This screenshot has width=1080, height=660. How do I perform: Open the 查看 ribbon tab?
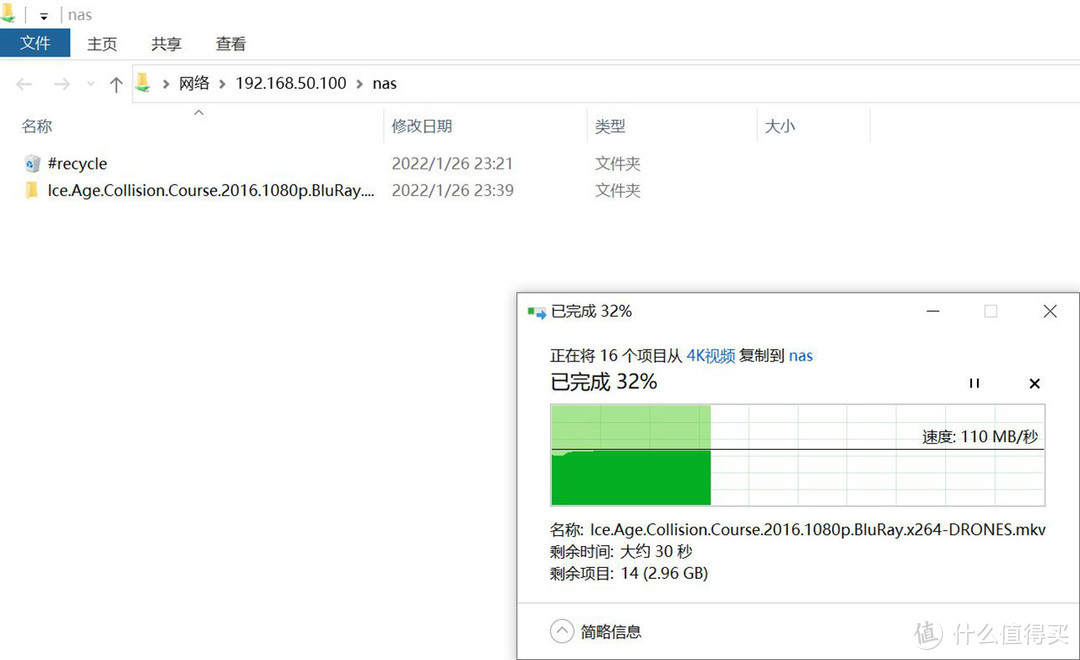tap(231, 44)
